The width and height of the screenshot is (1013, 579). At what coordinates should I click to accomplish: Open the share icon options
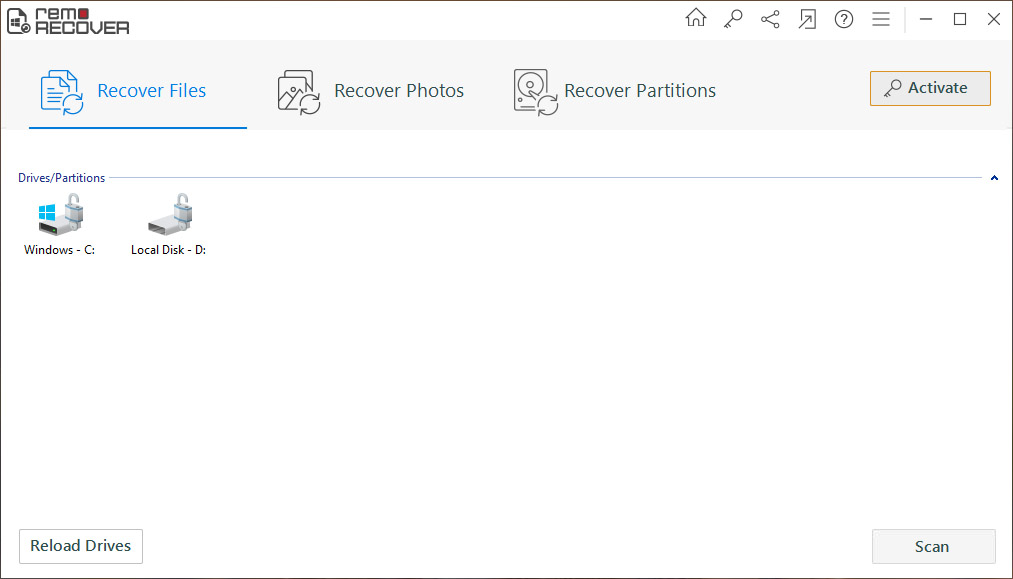[x=770, y=19]
